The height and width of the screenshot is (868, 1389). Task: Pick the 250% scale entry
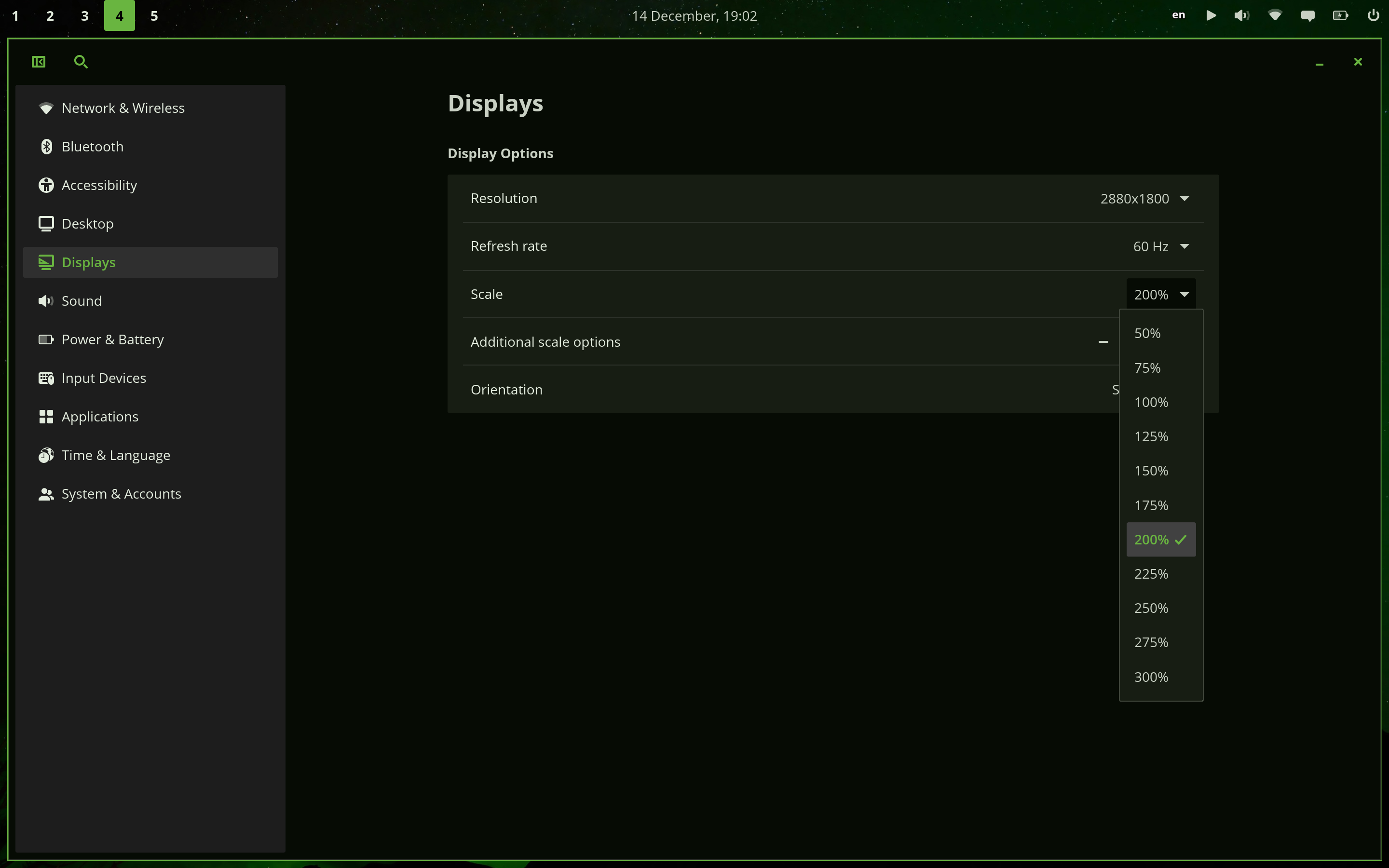[1151, 608]
